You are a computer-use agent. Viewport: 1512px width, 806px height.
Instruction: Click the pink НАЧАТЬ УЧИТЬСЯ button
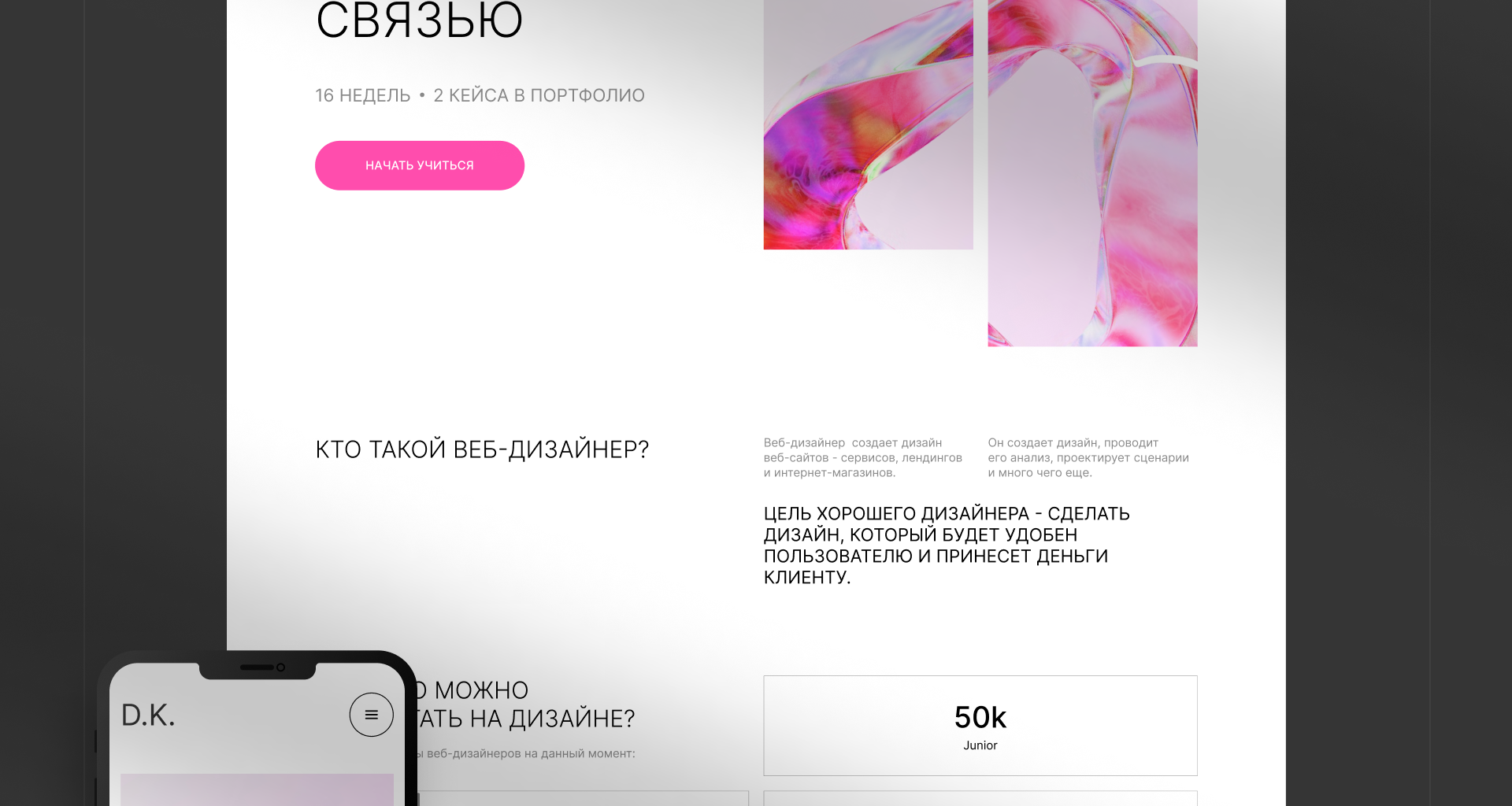420,165
